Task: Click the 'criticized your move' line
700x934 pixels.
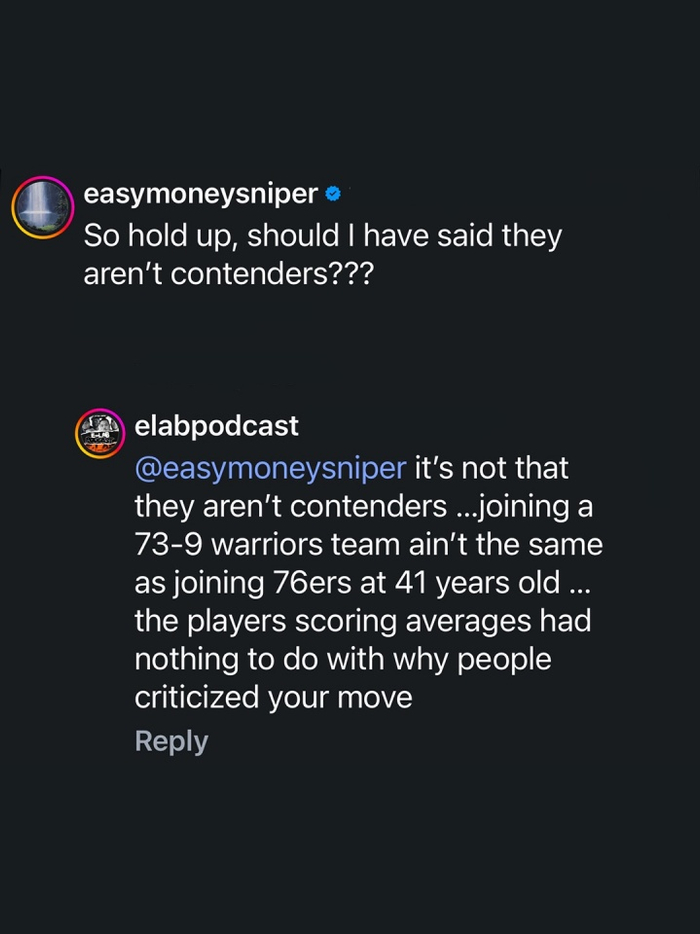Action: (273, 697)
